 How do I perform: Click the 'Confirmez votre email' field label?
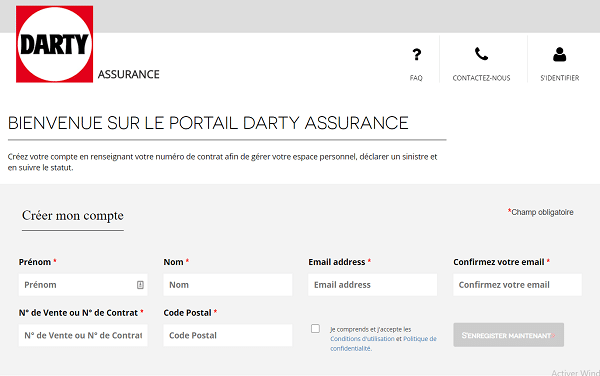tap(499, 262)
